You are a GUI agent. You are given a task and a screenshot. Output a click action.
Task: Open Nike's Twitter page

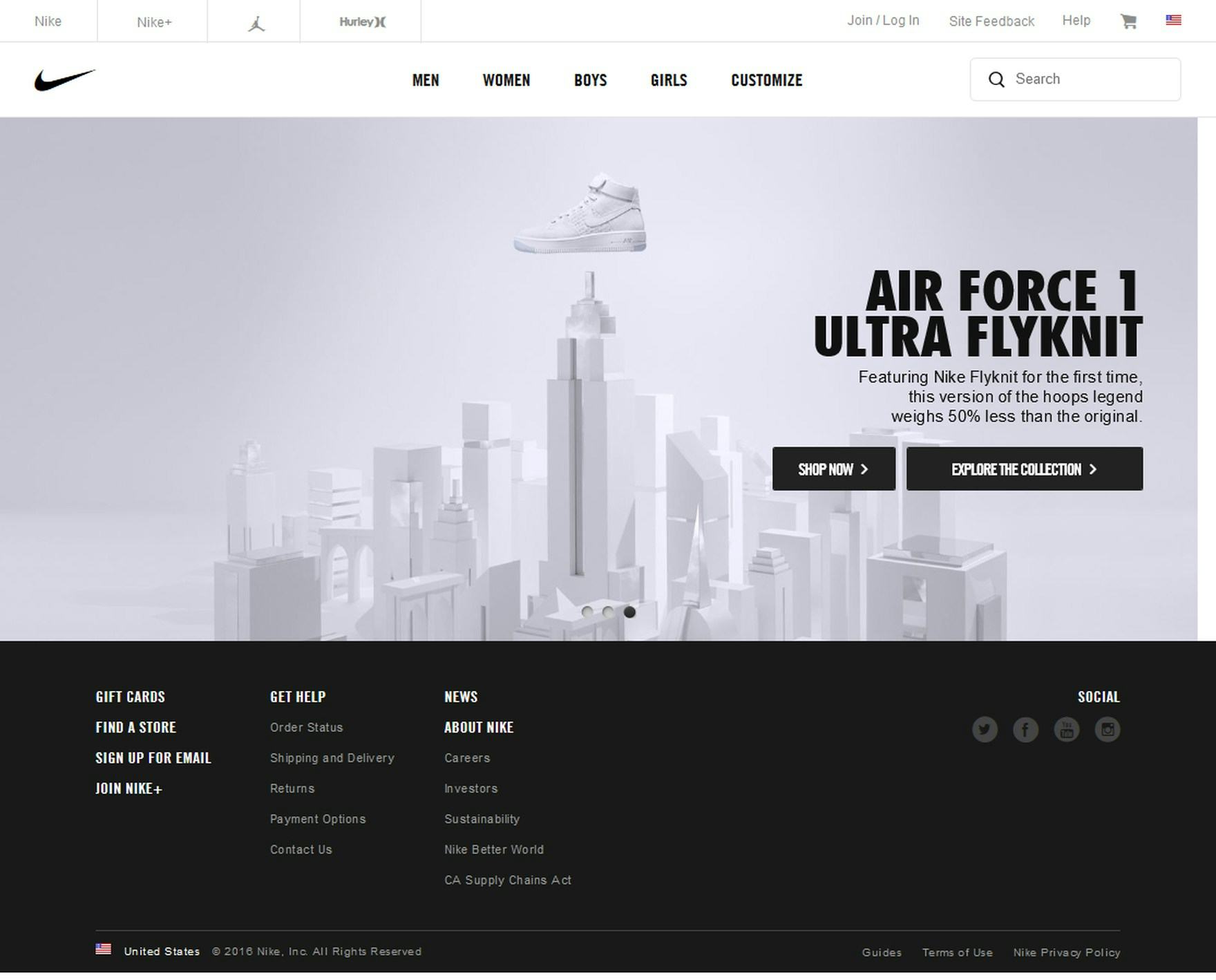click(985, 730)
